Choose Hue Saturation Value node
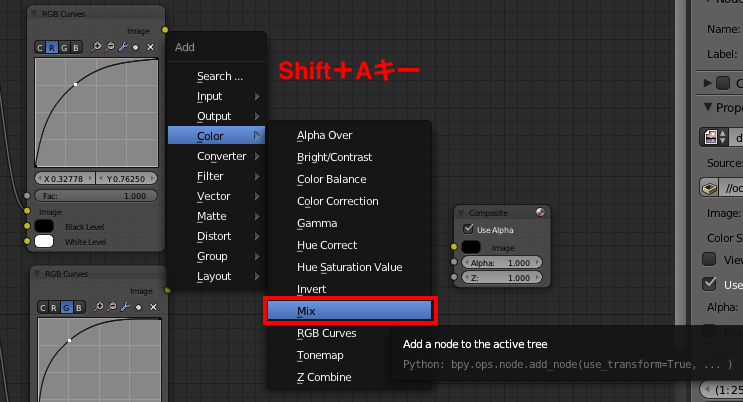The width and height of the screenshot is (743, 402). (x=350, y=267)
